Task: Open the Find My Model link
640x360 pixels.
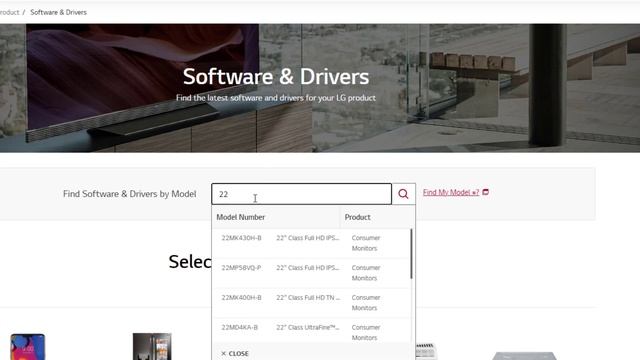Action: click(x=451, y=192)
